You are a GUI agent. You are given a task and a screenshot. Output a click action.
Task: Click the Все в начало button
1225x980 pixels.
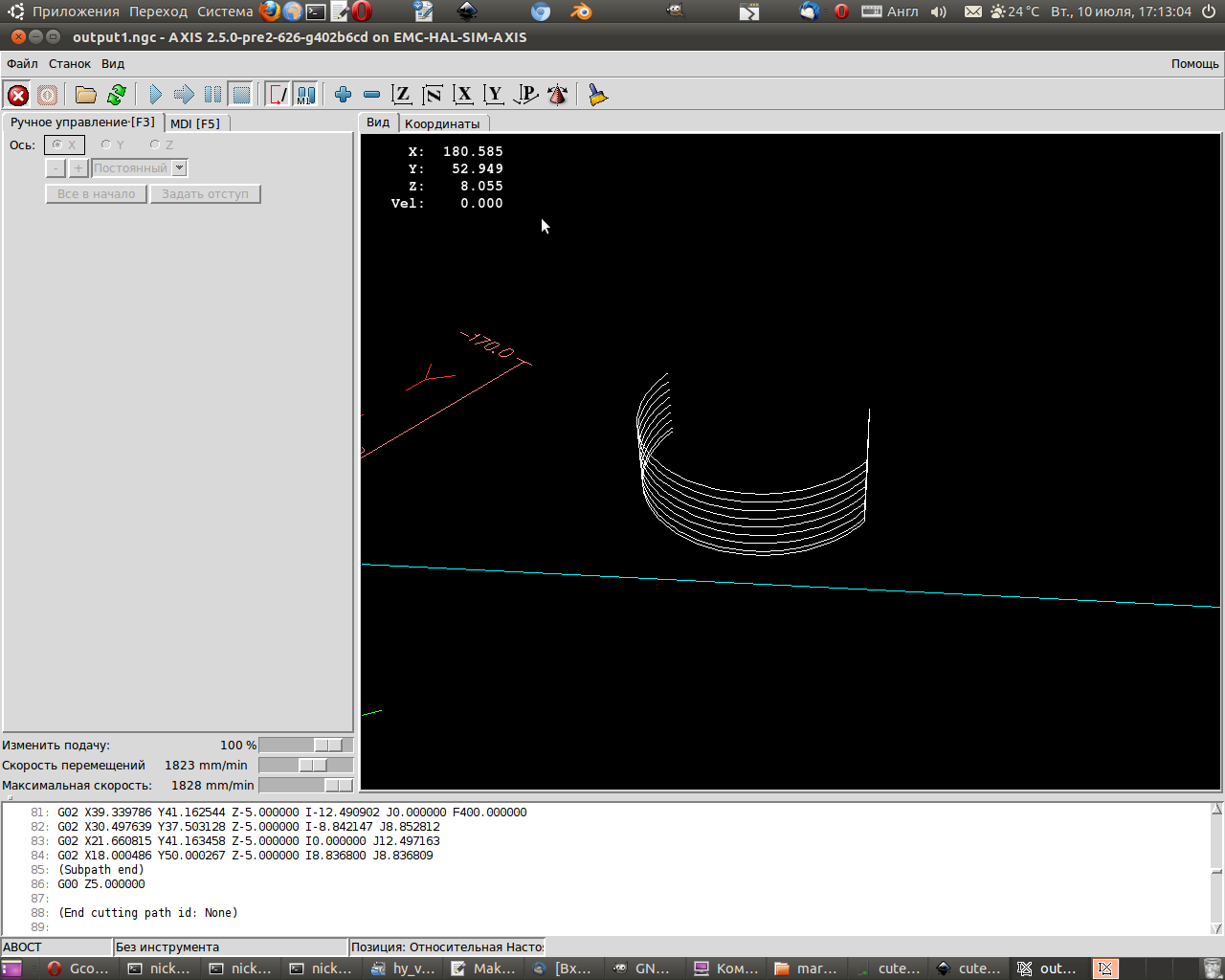click(96, 194)
